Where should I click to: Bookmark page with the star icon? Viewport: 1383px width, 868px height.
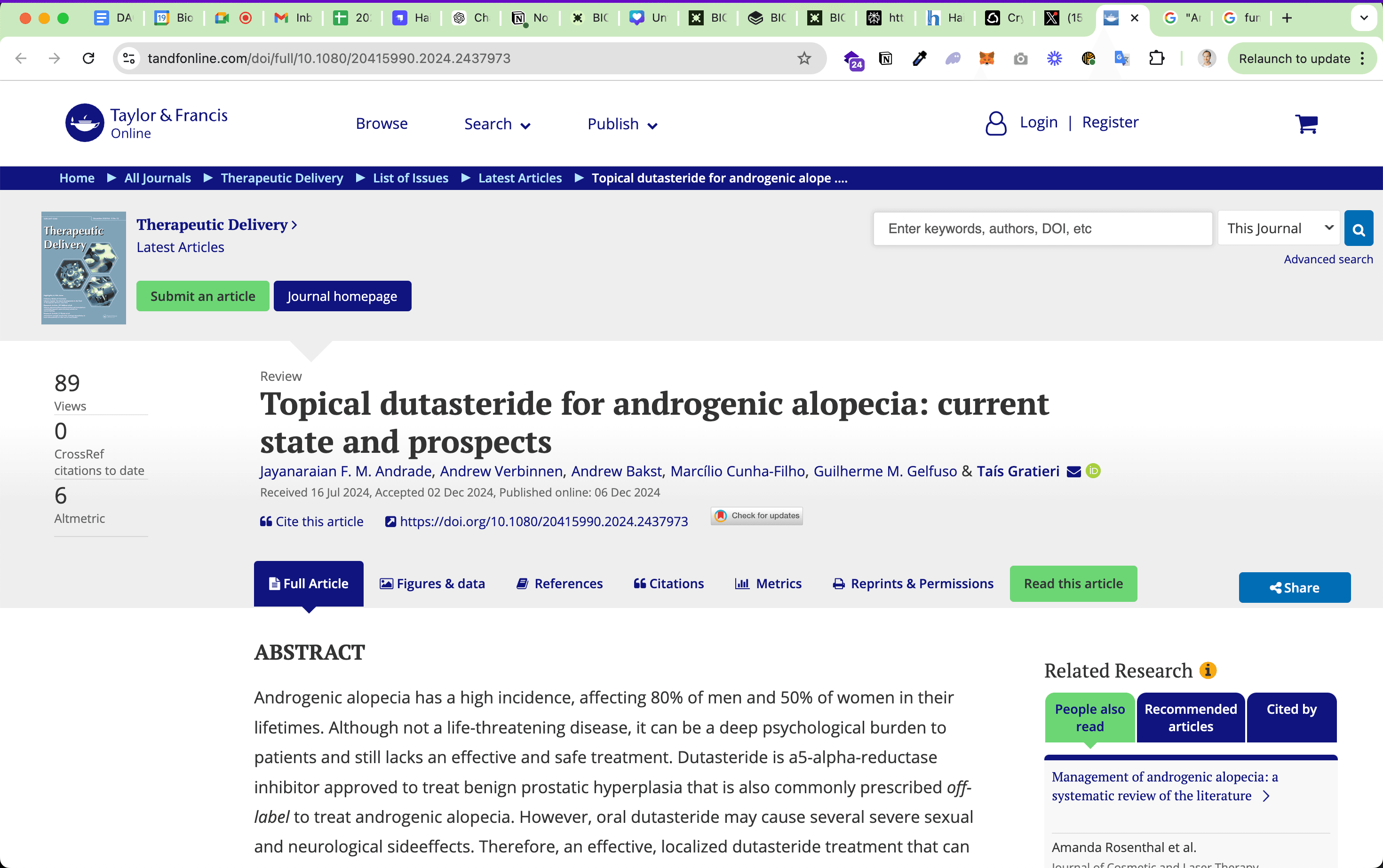(x=804, y=58)
